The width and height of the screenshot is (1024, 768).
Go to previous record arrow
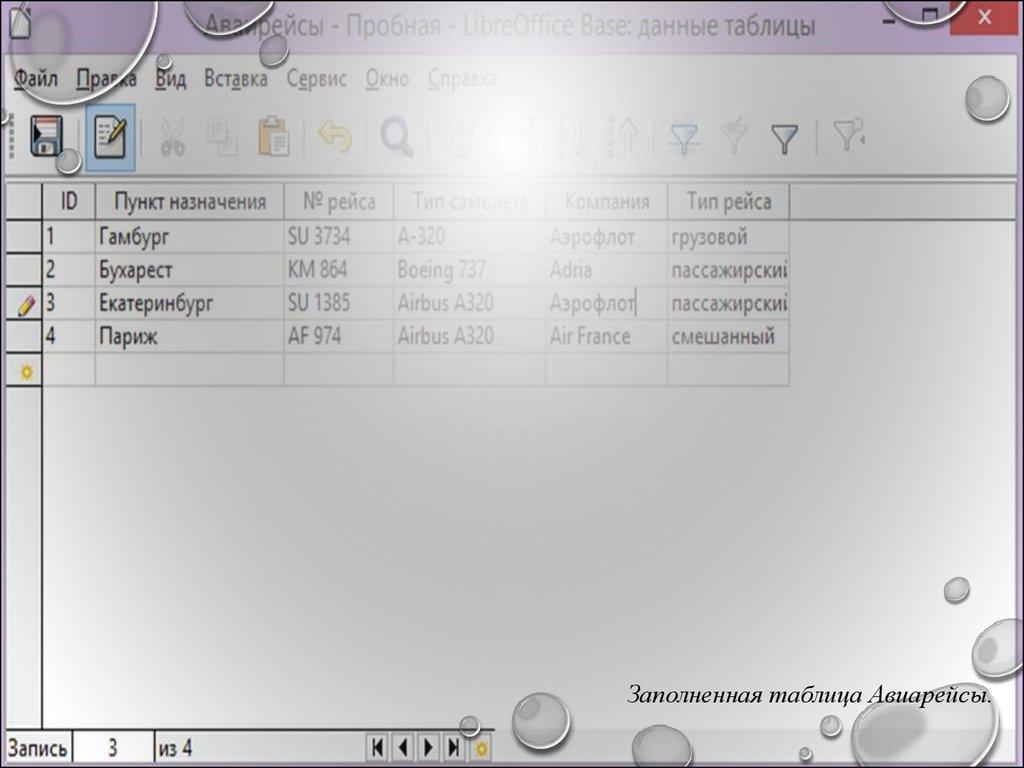coord(402,747)
